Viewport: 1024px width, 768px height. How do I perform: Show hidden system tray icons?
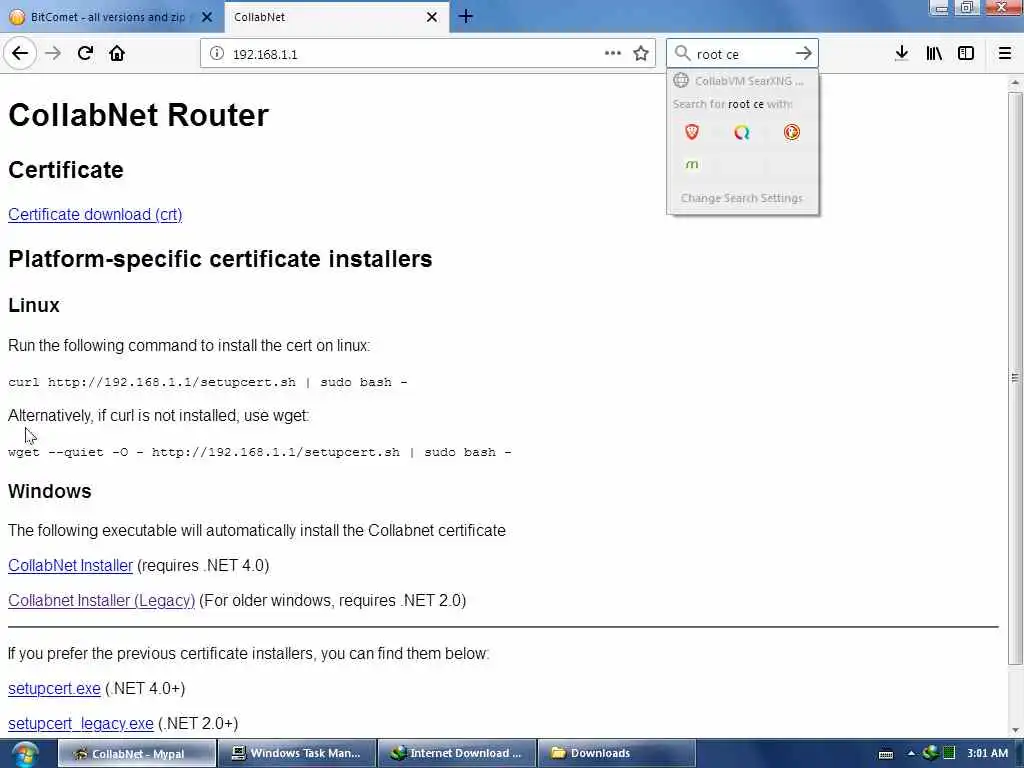coord(911,754)
